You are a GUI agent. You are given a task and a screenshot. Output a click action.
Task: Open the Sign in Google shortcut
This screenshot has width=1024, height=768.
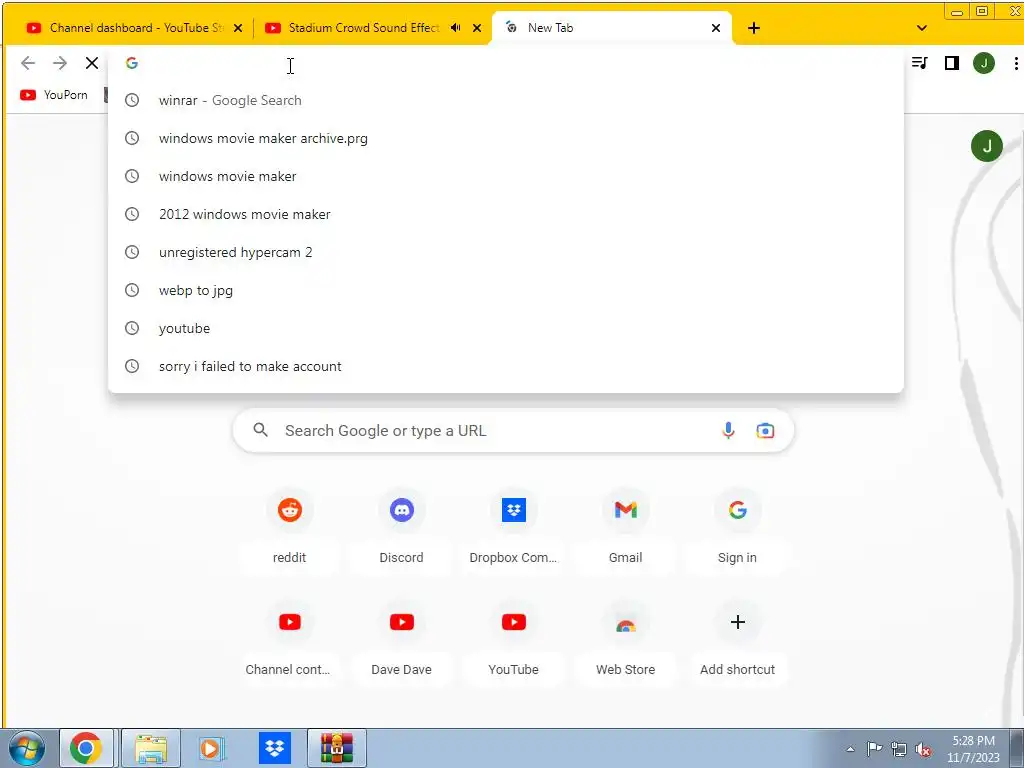[x=737, y=528]
